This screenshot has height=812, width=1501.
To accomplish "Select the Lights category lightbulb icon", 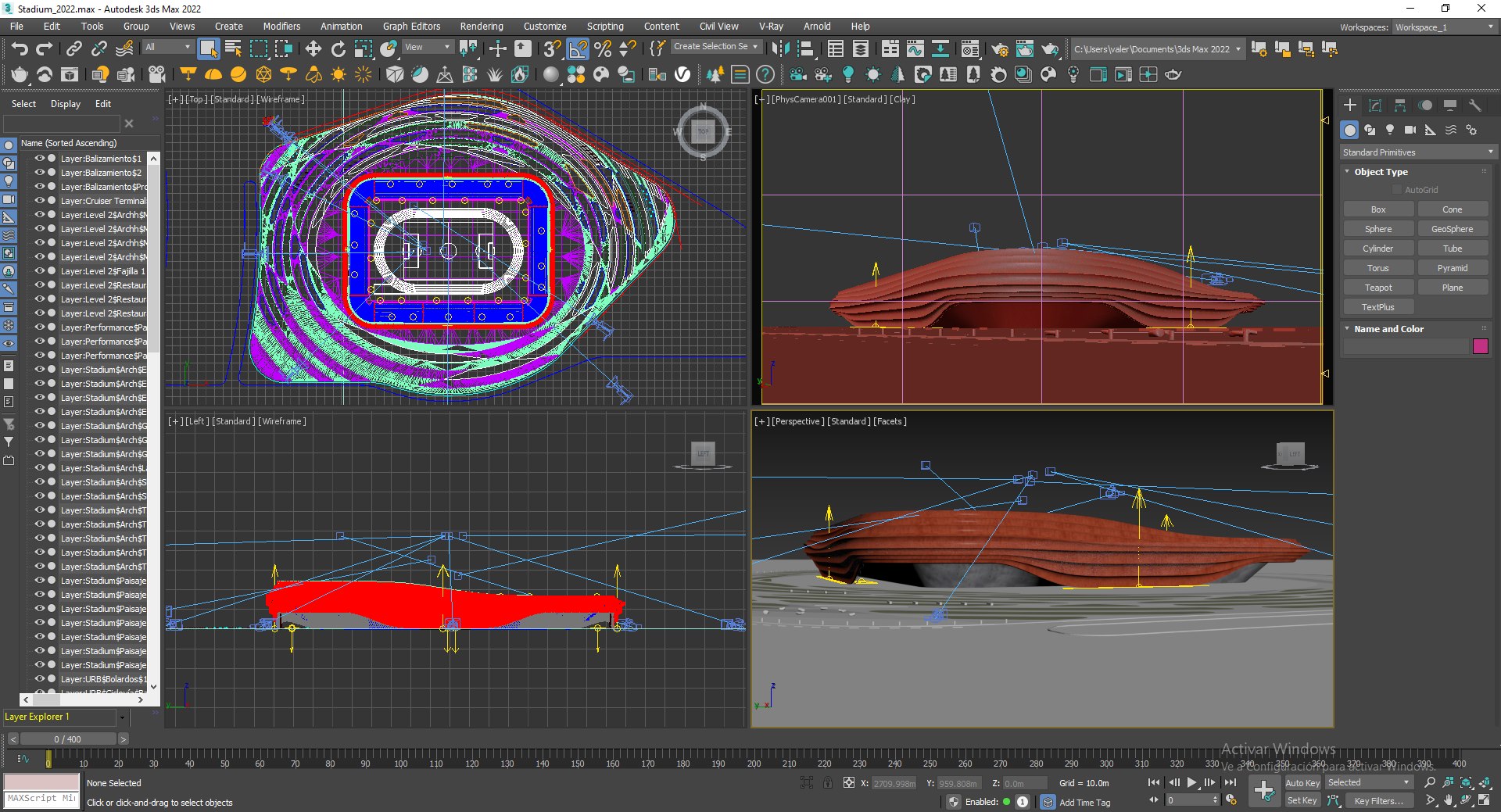I will (x=1390, y=130).
